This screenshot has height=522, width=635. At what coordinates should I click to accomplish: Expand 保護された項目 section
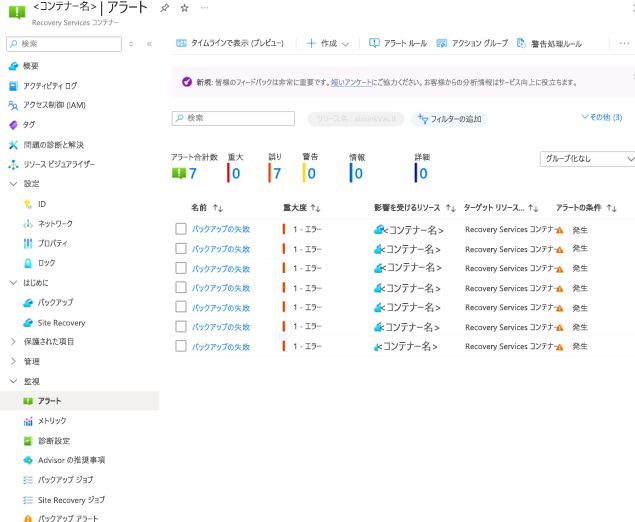coord(13,342)
